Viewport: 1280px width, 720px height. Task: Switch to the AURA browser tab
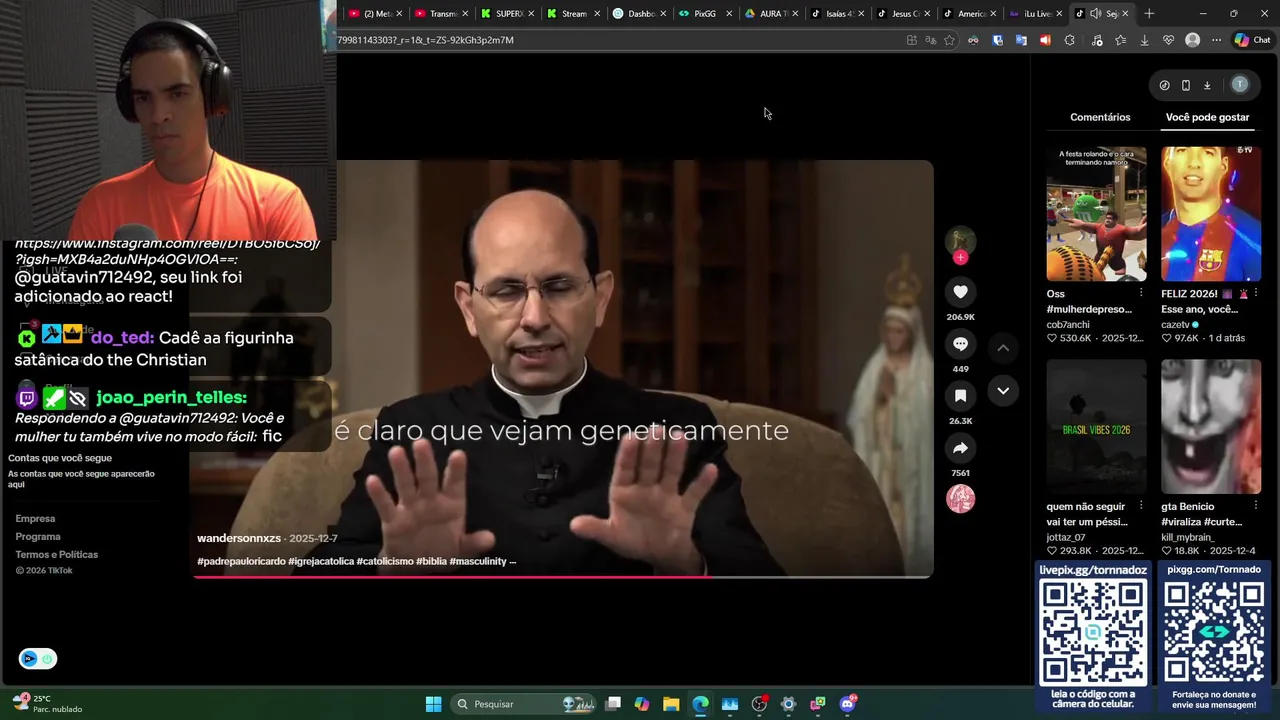point(770,13)
